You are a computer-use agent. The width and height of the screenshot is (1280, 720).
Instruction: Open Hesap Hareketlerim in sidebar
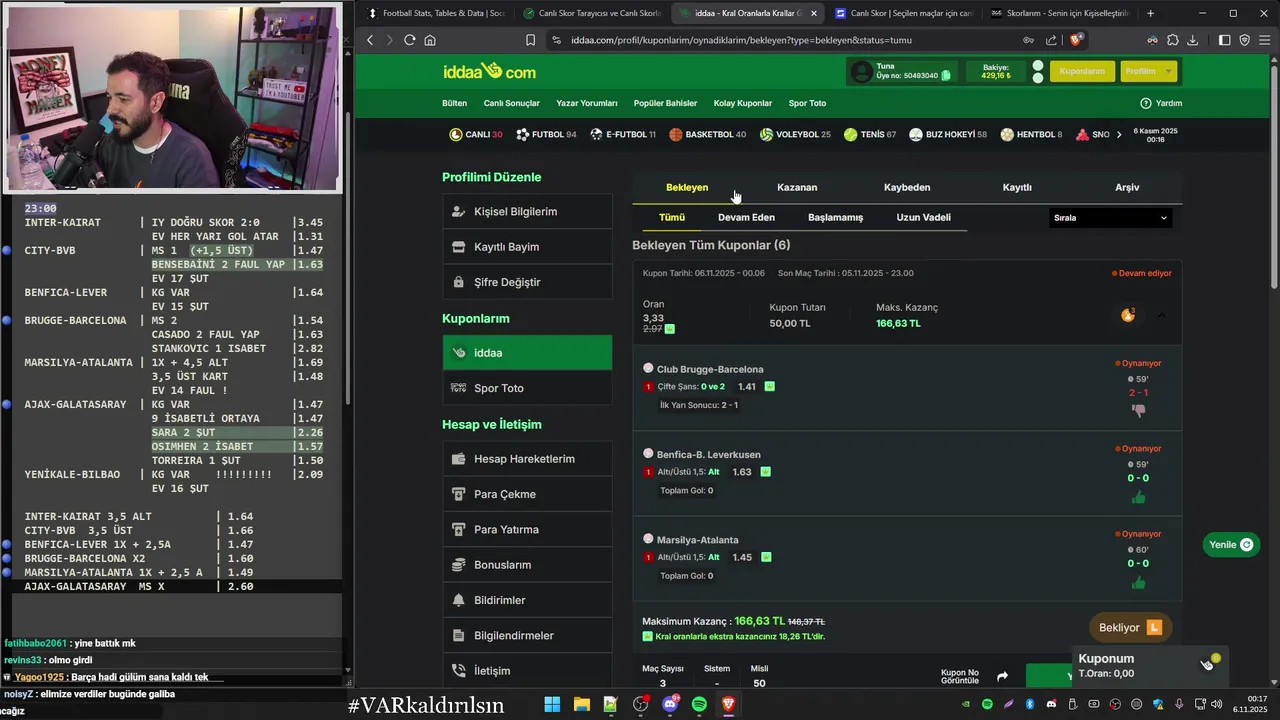click(527, 459)
